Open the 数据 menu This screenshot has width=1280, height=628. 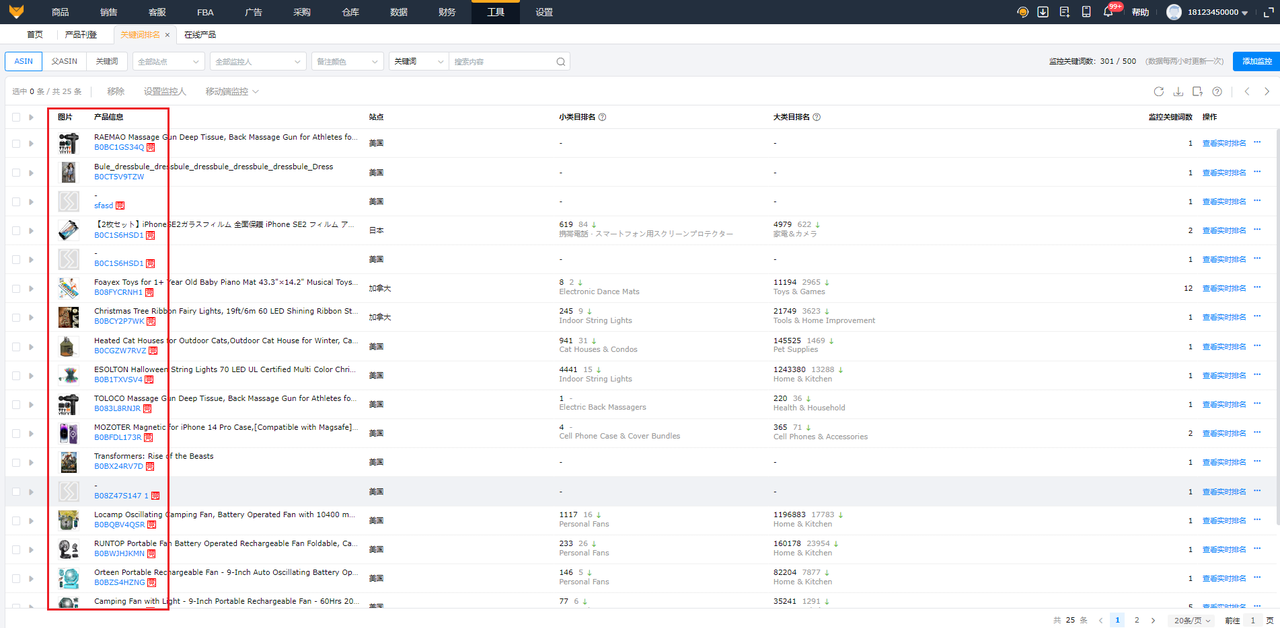[399, 12]
